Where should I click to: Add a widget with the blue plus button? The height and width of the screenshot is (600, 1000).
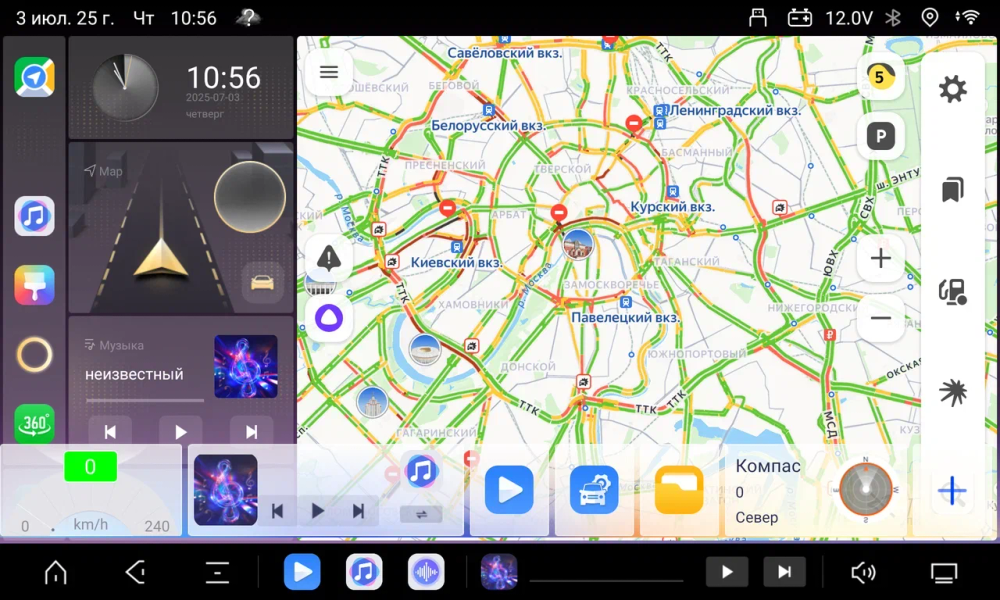tap(951, 490)
